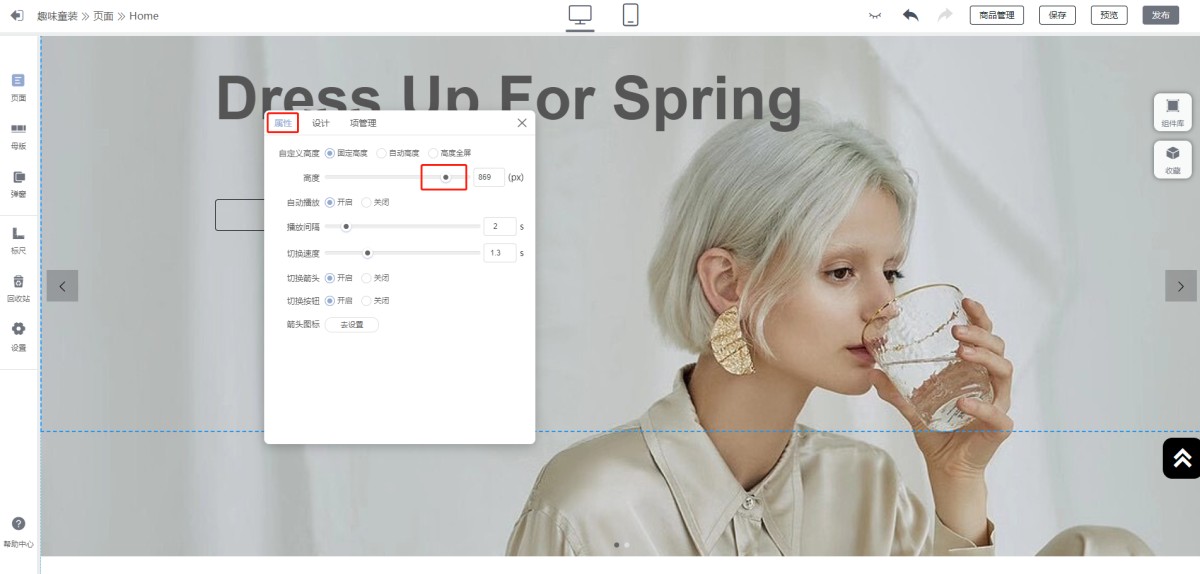Open the 页面 pages panel icon
1200x574 pixels.
pyautogui.click(x=18, y=86)
